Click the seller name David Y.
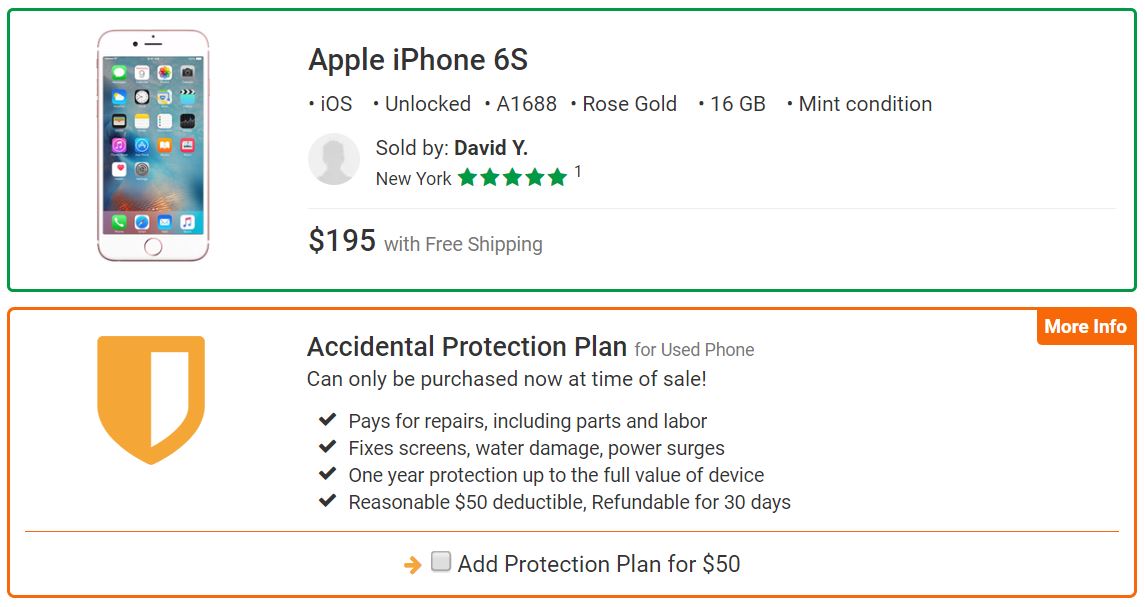Viewport: 1145px width, 607px height. coord(491,148)
